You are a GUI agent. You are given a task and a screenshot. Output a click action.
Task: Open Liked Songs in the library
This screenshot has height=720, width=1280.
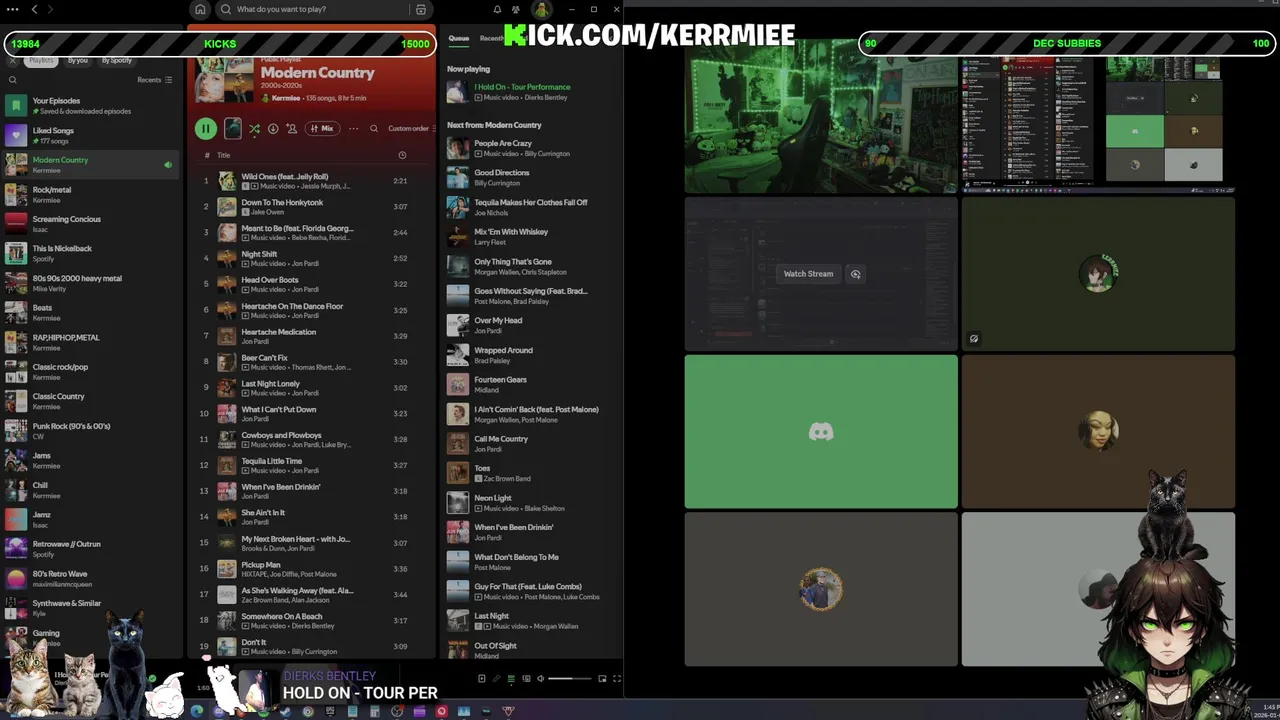(x=91, y=135)
